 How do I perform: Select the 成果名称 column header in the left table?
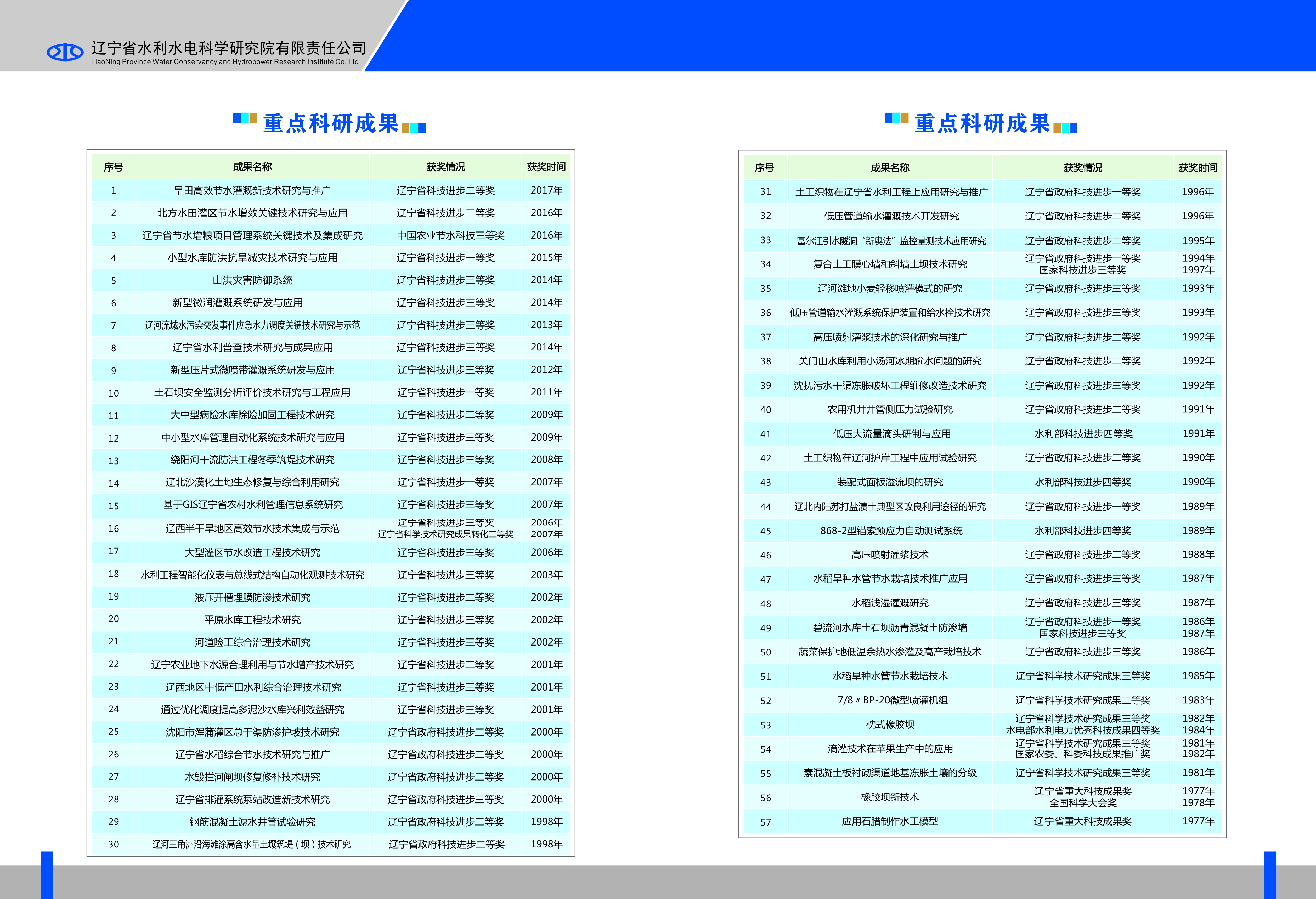(253, 167)
